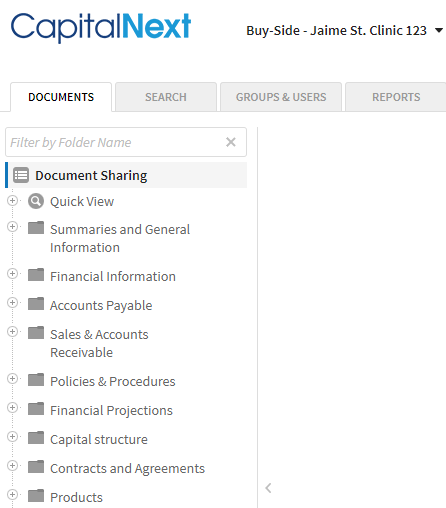Viewport: 446px width, 508px height.
Task: Select the Sales & Accounts Receivable folder
Action: 99,343
